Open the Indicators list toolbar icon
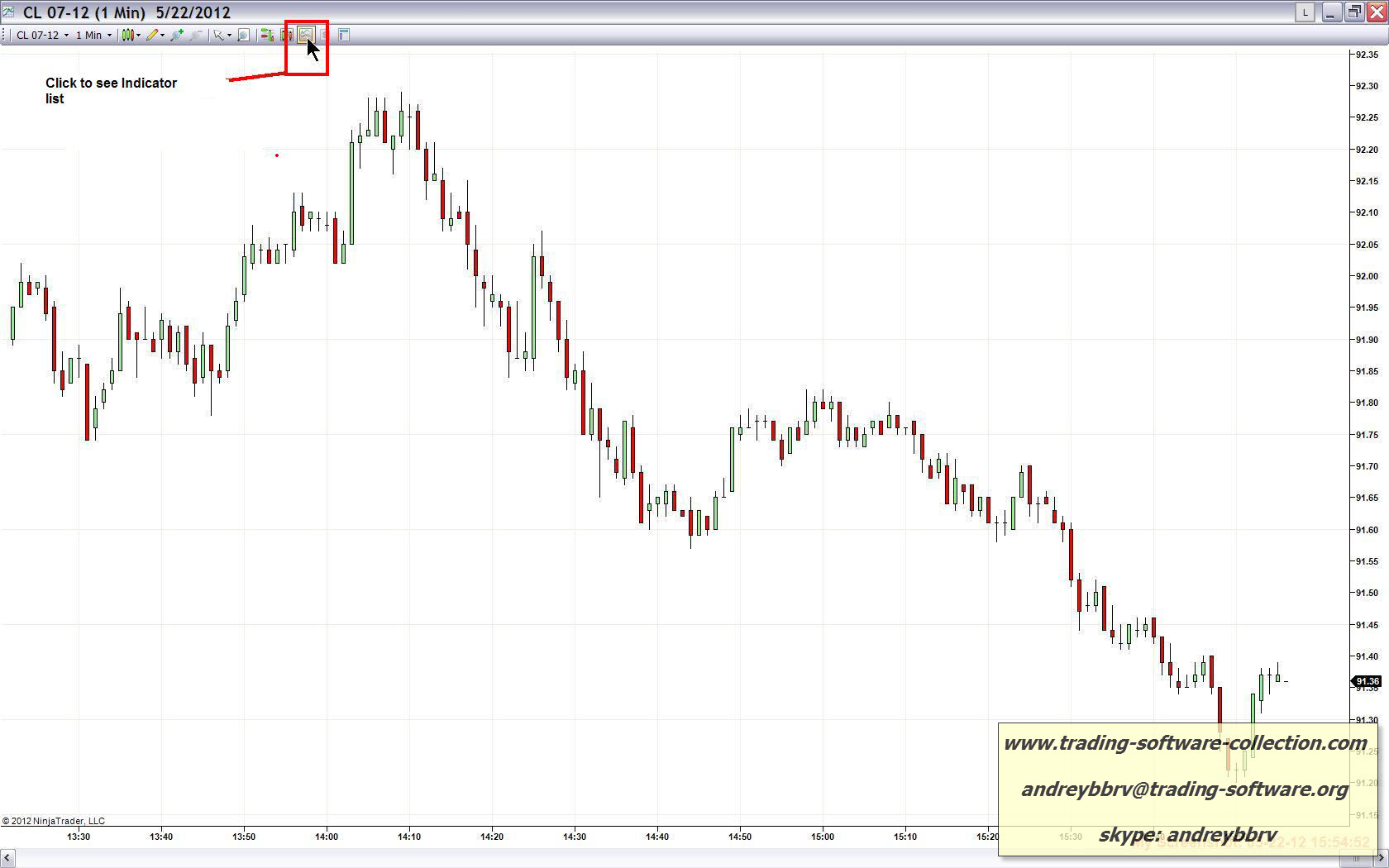 click(305, 35)
